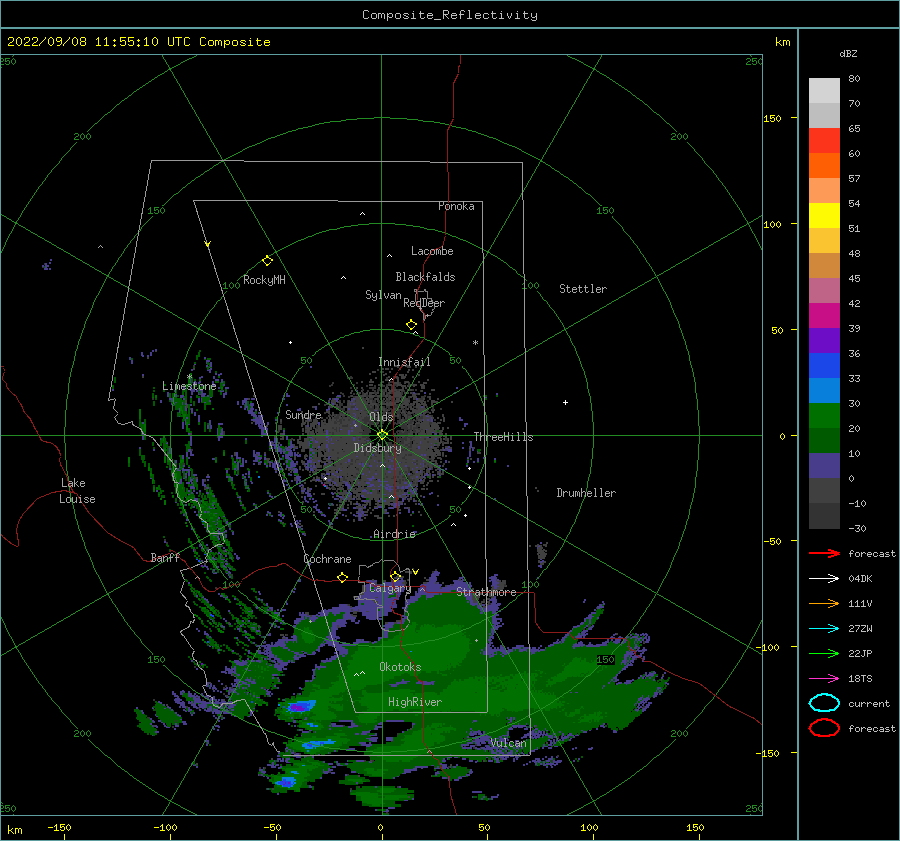This screenshot has width=900, height=841.
Task: Click the Ponoka town label
Action: [456, 206]
